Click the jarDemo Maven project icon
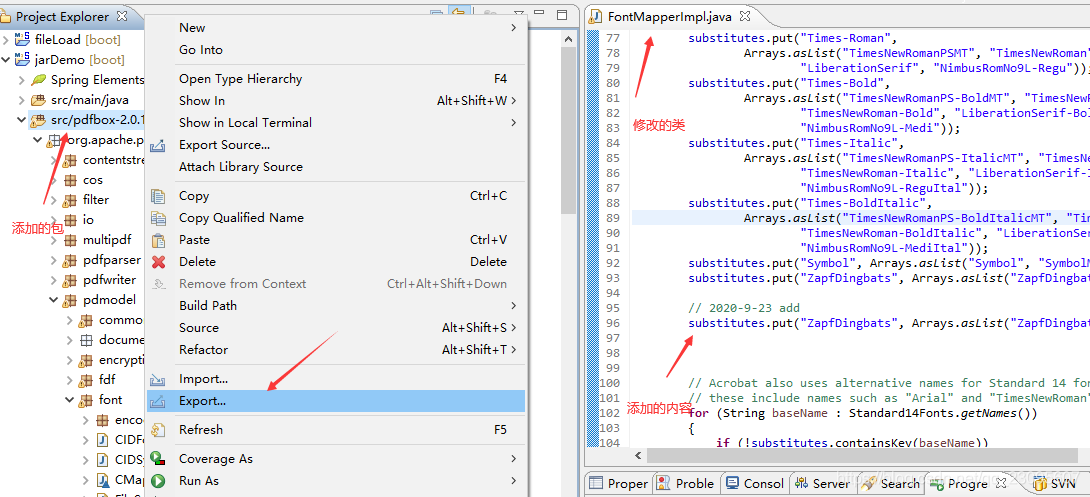This screenshot has height=497, width=1090. [x=22, y=60]
